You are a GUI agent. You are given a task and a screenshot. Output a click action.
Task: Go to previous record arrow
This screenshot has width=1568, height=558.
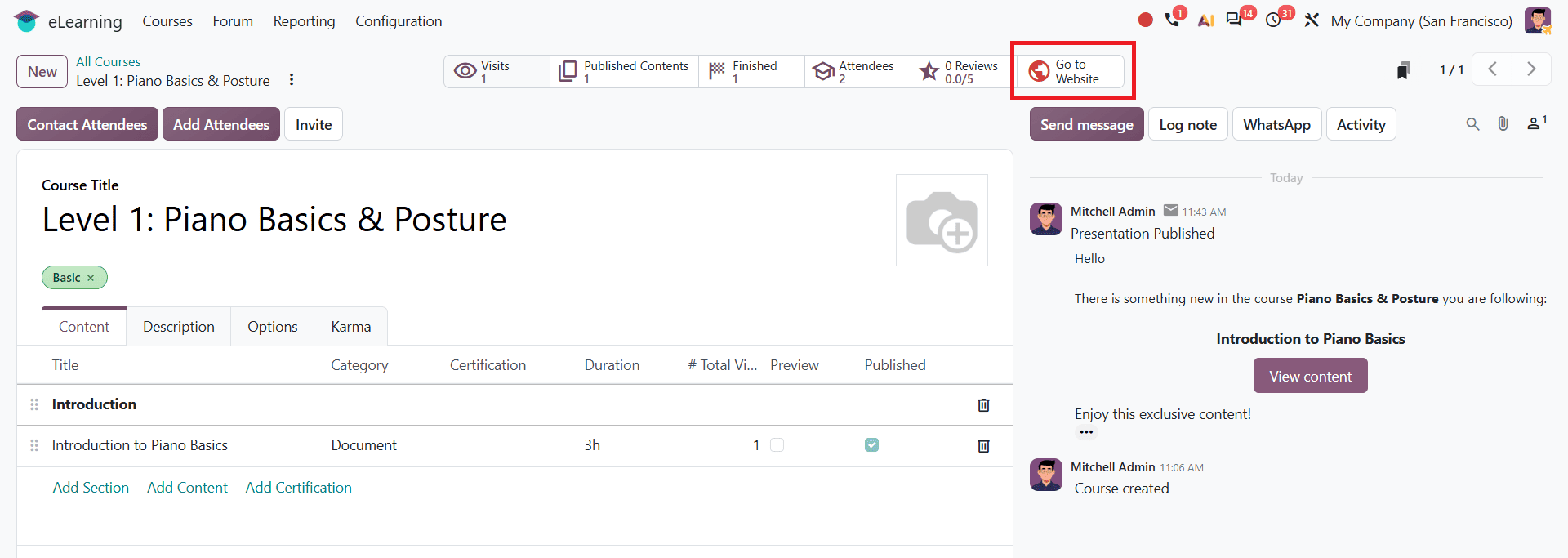pos(1492,69)
